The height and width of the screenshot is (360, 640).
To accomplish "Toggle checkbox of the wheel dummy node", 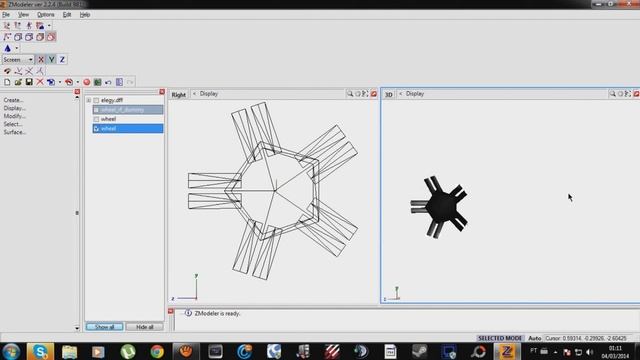I will (x=96, y=110).
